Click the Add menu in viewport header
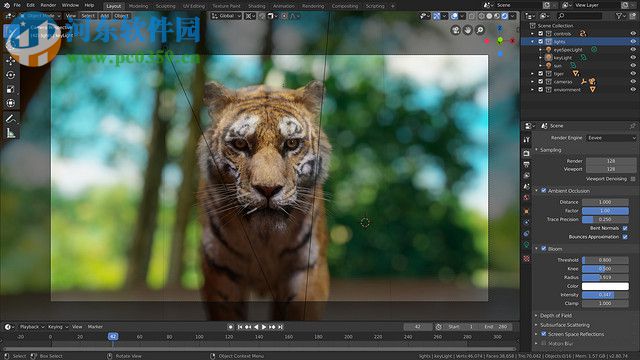This screenshot has width=640, height=360. tap(105, 16)
